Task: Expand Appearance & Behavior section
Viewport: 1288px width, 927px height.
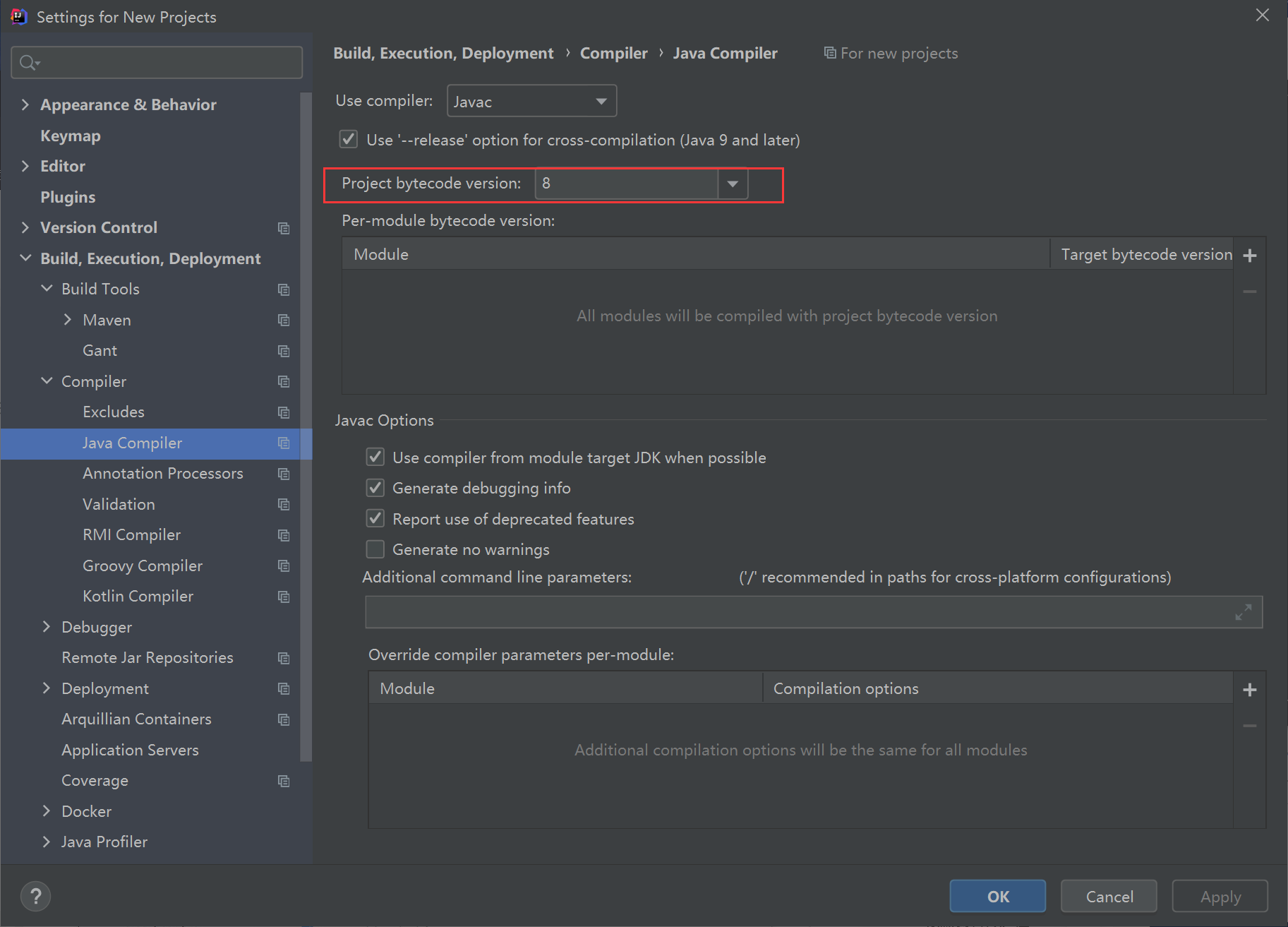Action: coord(25,104)
